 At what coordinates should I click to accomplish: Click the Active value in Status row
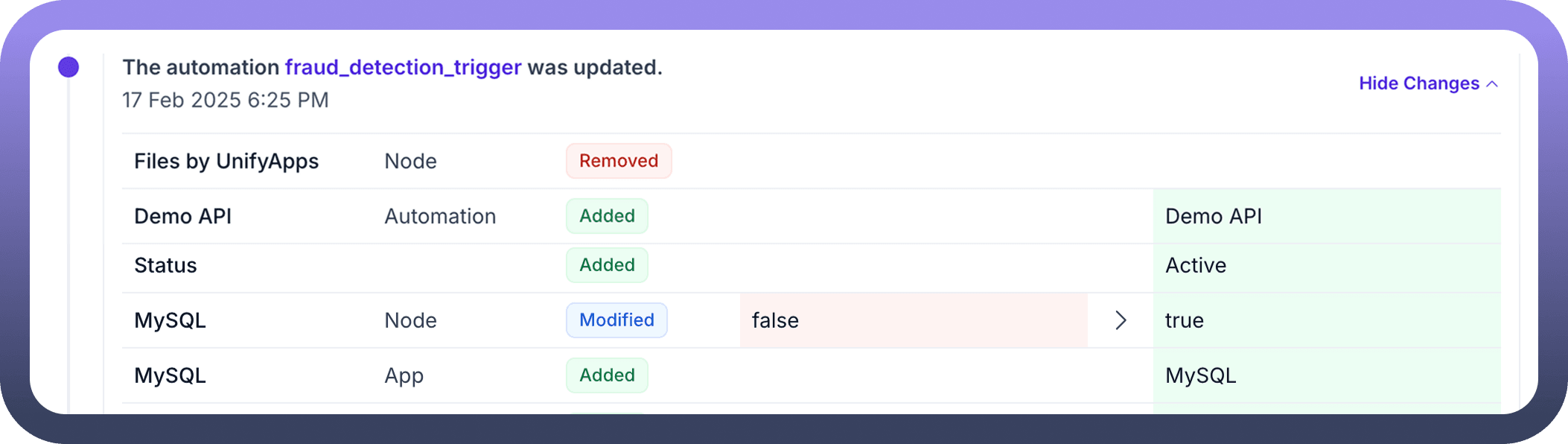pyautogui.click(x=1196, y=265)
